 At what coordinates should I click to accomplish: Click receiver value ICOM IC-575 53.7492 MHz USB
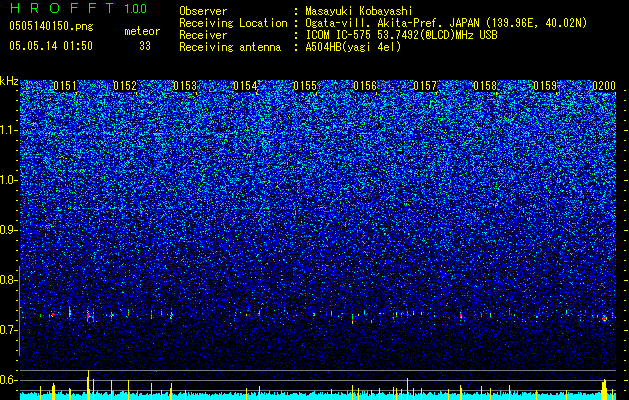(x=401, y=35)
